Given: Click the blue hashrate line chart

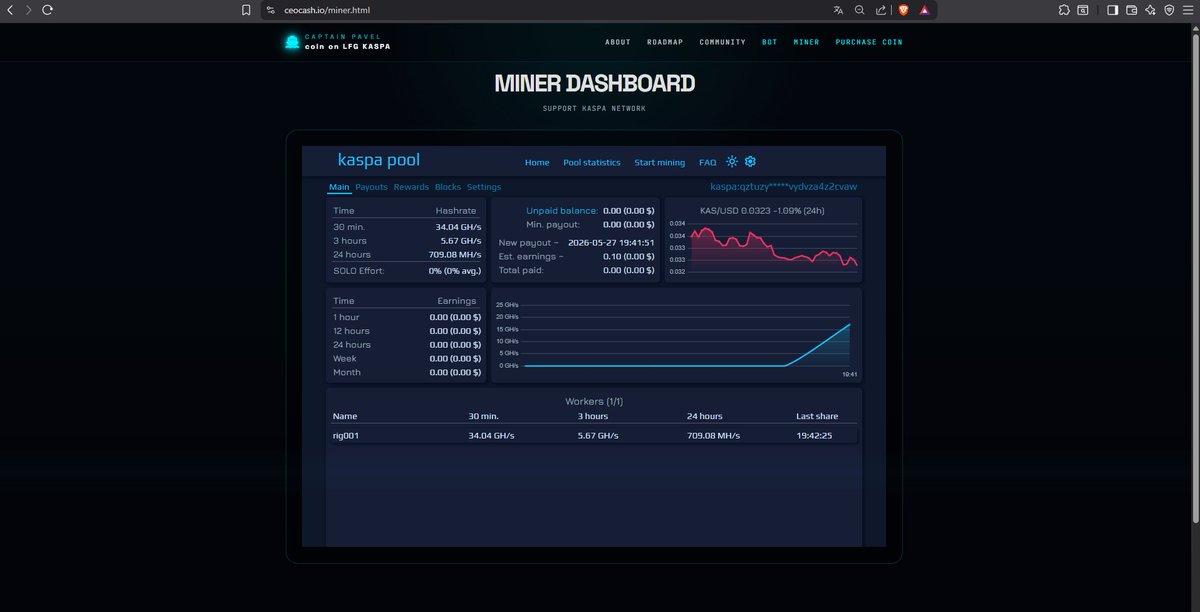Looking at the screenshot, I should pyautogui.click(x=686, y=336).
